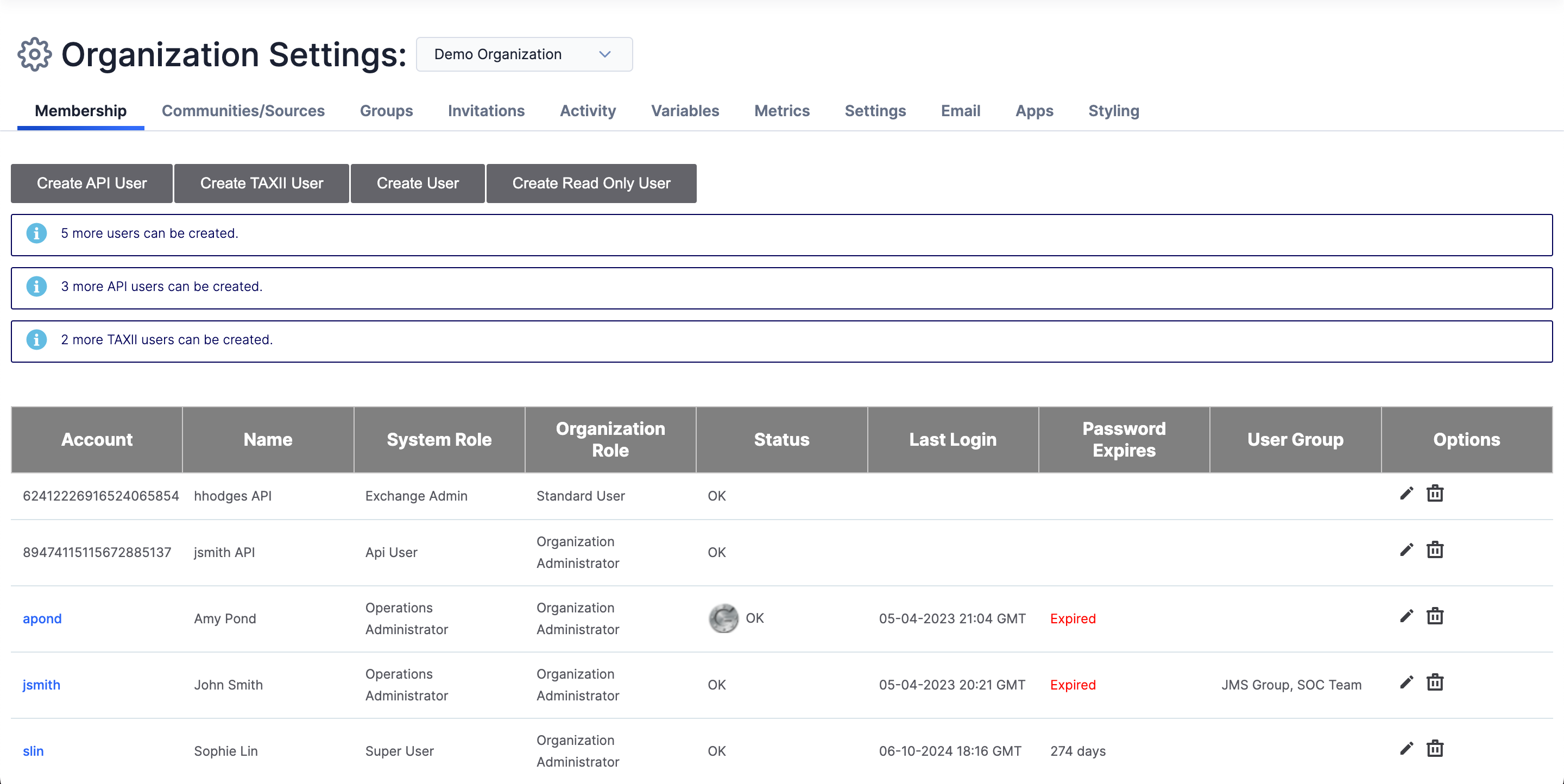Open the jsmith account link
The width and height of the screenshot is (1564, 784).
[x=41, y=685]
